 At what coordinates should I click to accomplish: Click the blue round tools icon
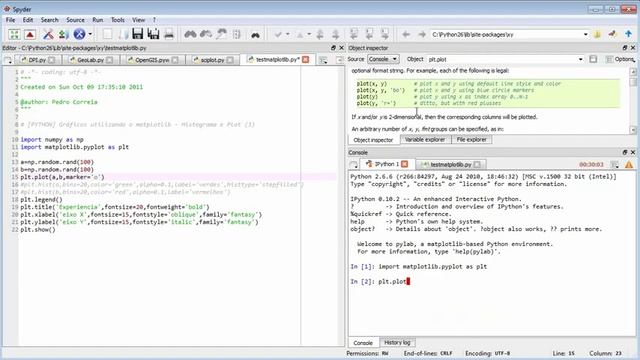79,34
